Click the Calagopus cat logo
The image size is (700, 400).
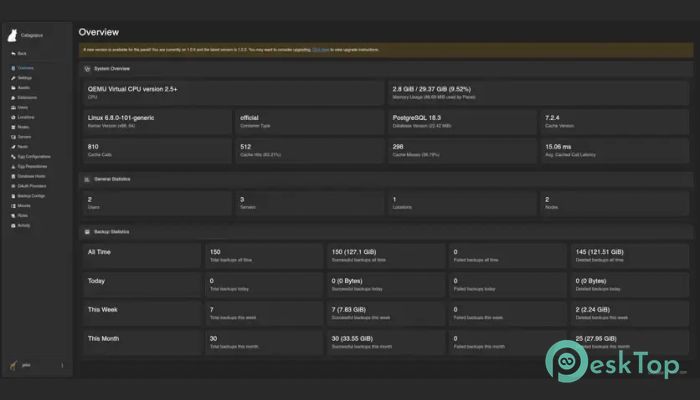tap(12, 35)
